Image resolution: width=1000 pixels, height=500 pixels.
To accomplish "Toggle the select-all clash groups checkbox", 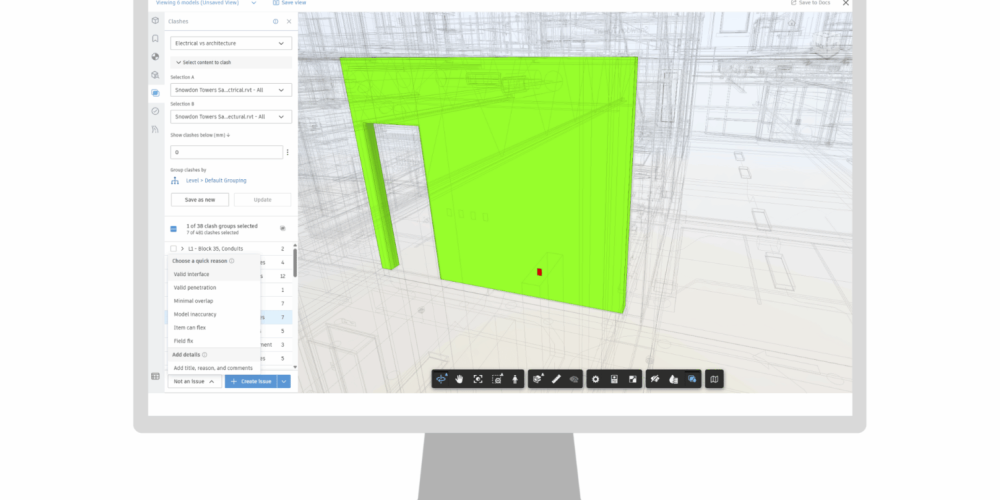I will (x=173, y=228).
